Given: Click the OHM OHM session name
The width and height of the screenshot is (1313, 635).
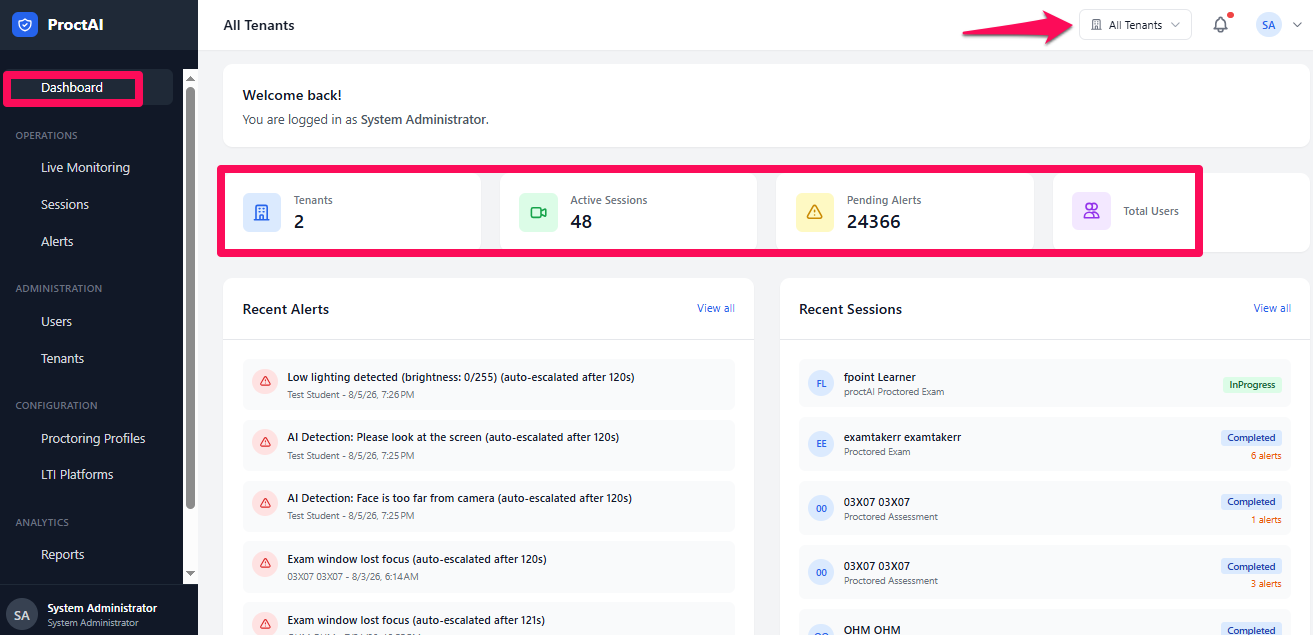Looking at the screenshot, I should click(872, 629).
